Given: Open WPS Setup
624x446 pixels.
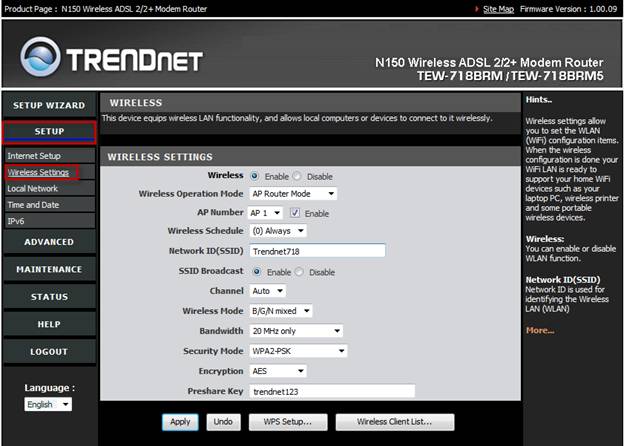Looking at the screenshot, I should (288, 422).
